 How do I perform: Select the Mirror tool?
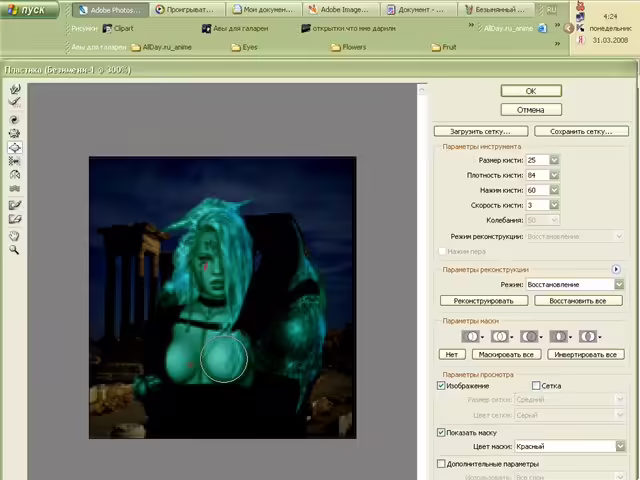coord(15,175)
